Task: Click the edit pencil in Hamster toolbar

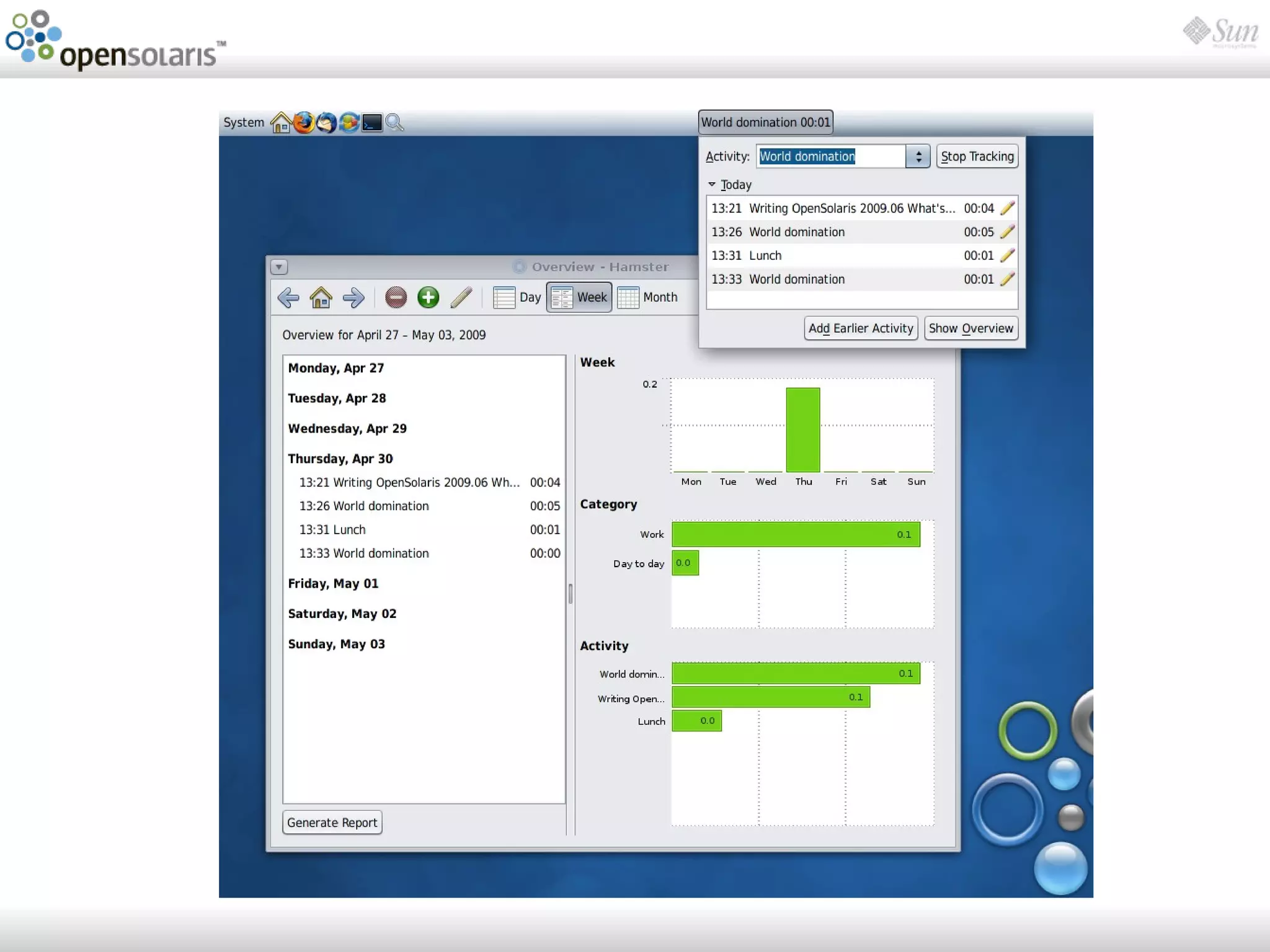Action: [461, 297]
